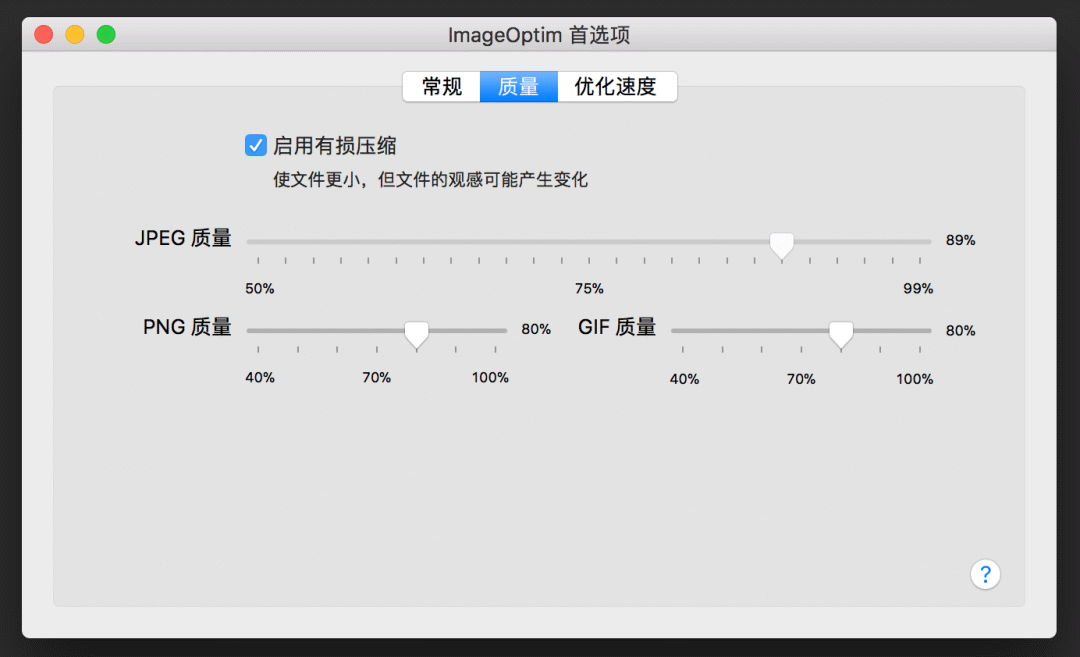Select the currently active 质量 tab

[x=518, y=87]
